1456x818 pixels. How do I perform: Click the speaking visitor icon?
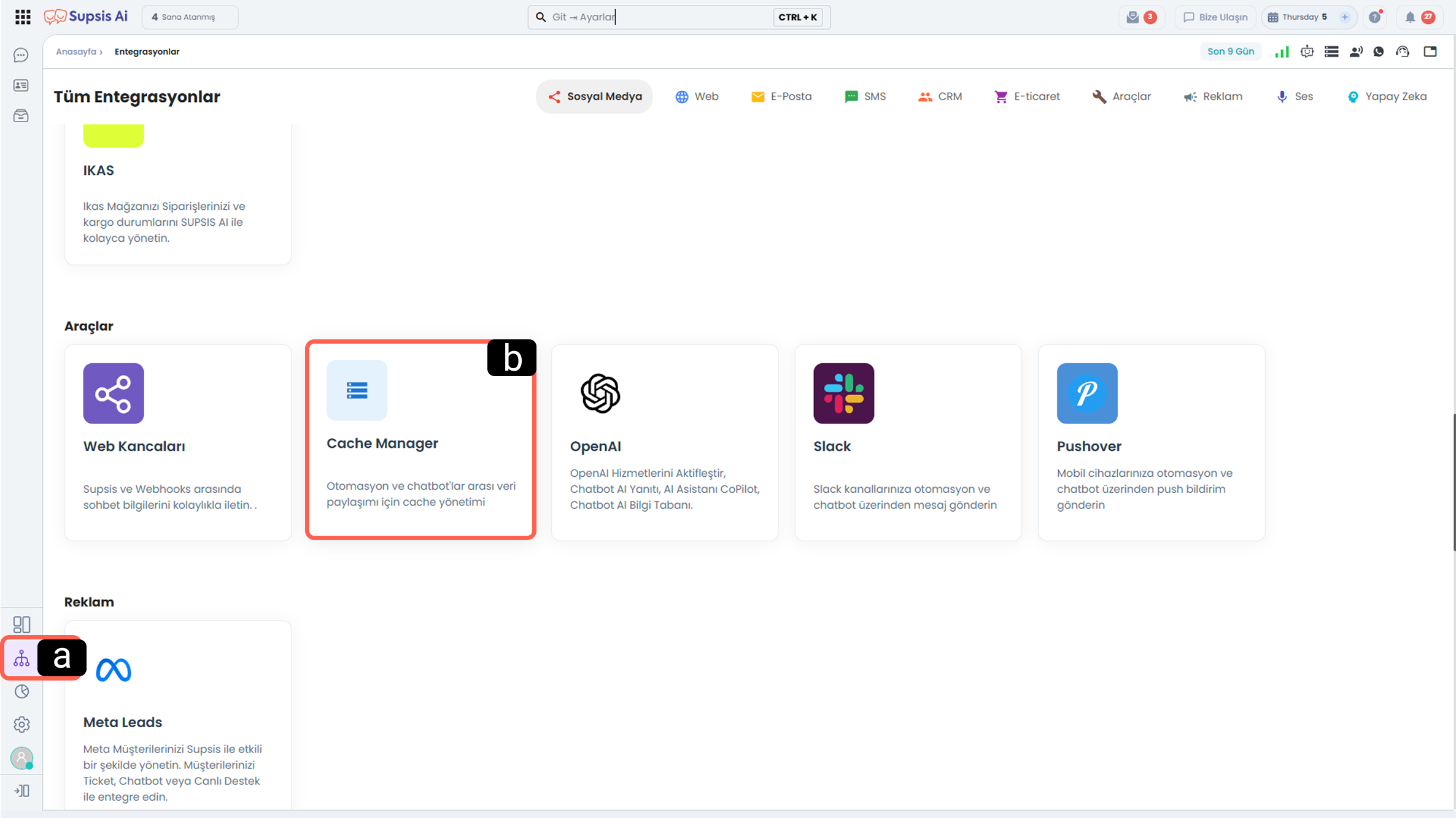pos(1356,52)
